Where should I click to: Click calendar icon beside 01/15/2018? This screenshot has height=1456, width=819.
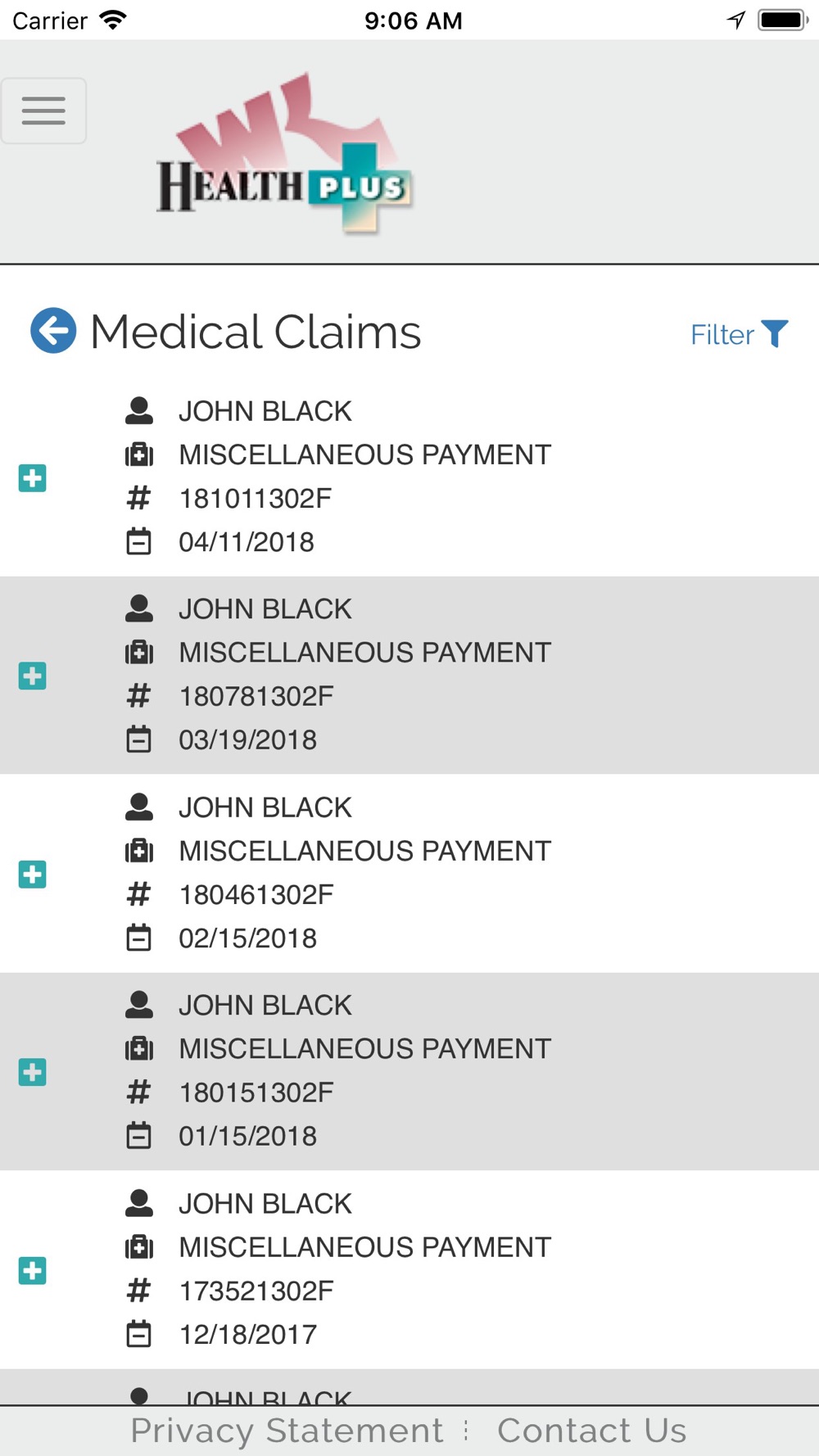tap(139, 1136)
